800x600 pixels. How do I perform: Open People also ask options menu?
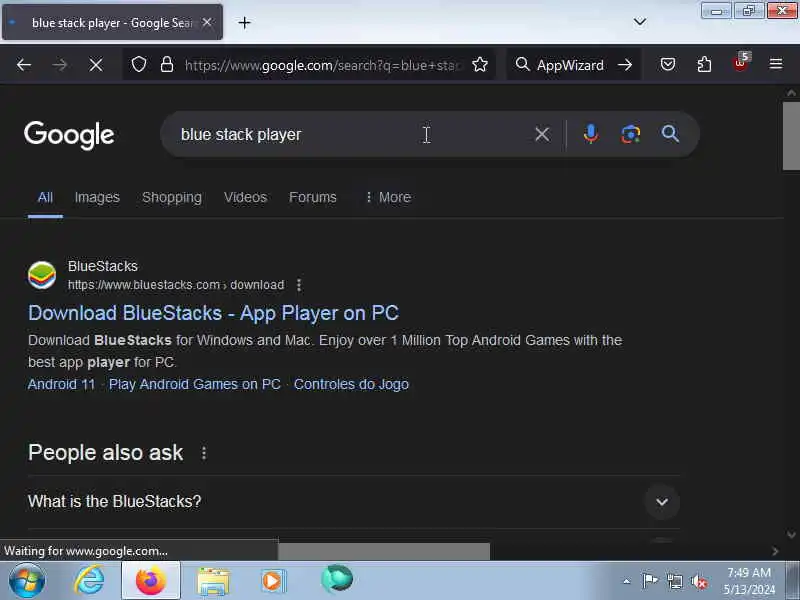tap(204, 453)
